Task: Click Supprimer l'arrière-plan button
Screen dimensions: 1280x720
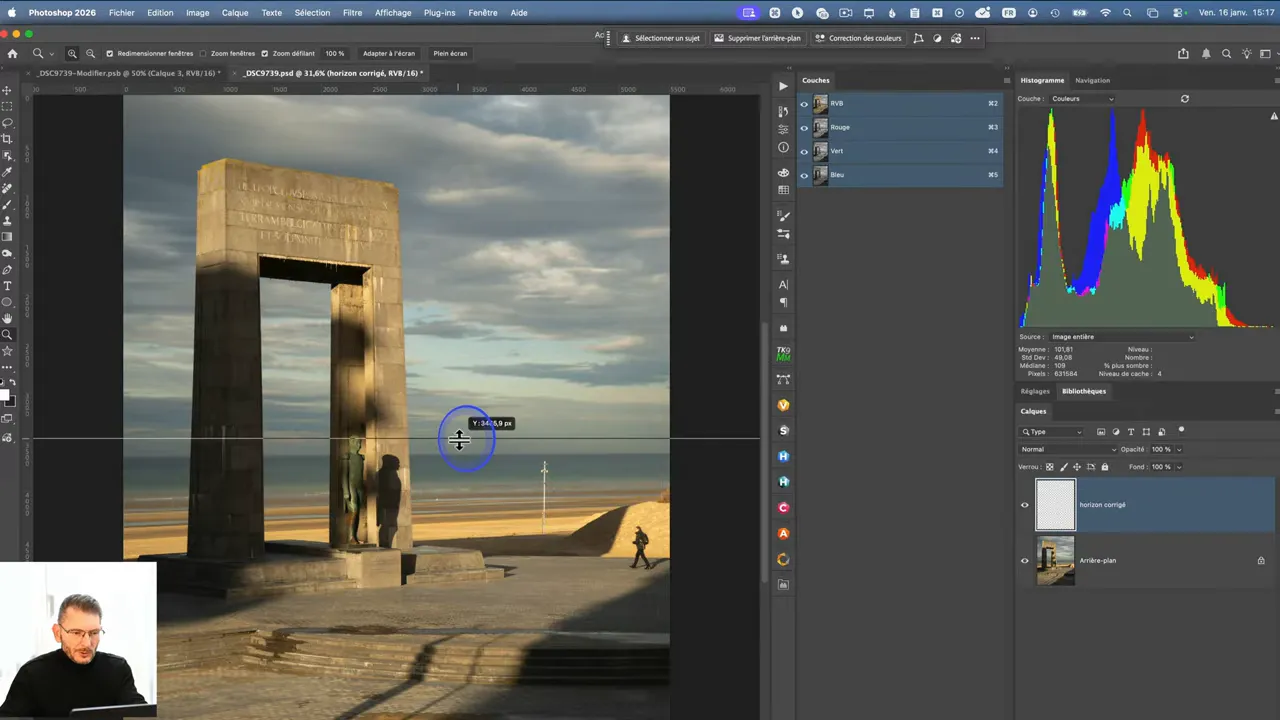Action: (x=757, y=38)
